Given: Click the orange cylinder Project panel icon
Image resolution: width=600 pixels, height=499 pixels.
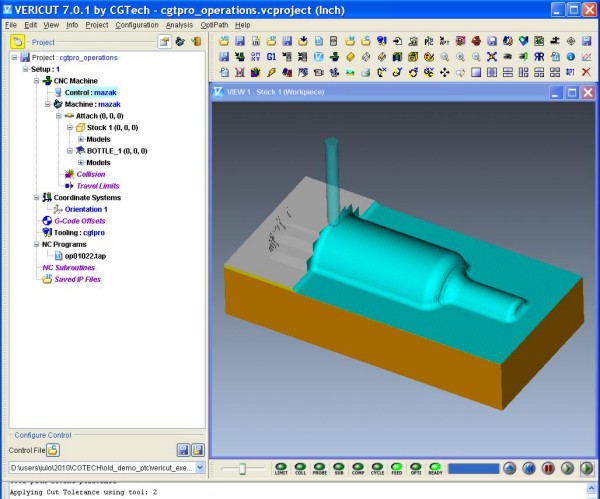Looking at the screenshot, I should [196, 41].
